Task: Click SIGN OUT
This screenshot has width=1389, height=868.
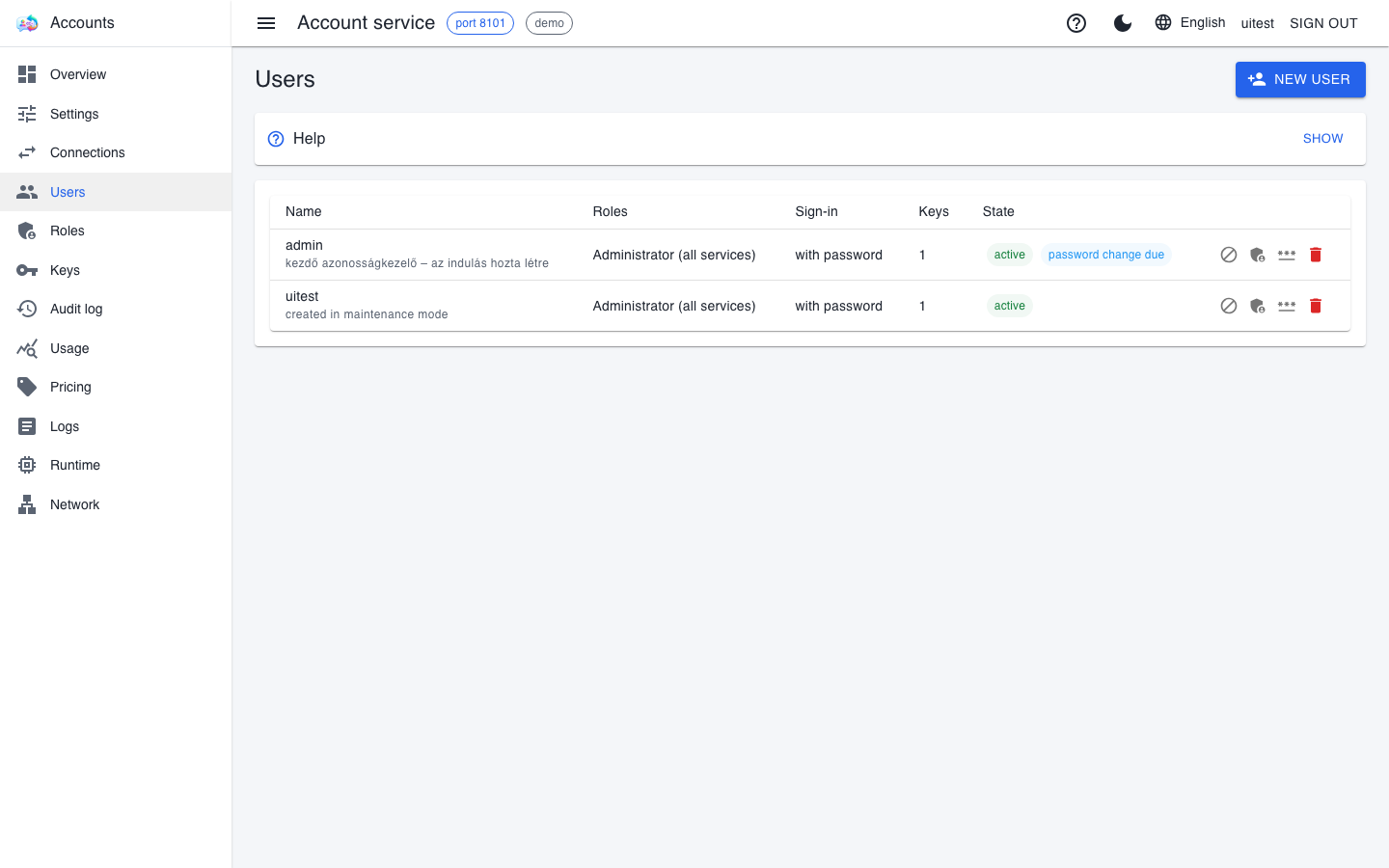Action: (x=1323, y=23)
